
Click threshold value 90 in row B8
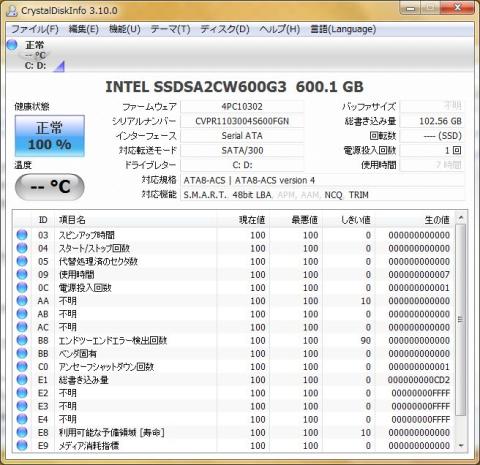click(x=366, y=340)
